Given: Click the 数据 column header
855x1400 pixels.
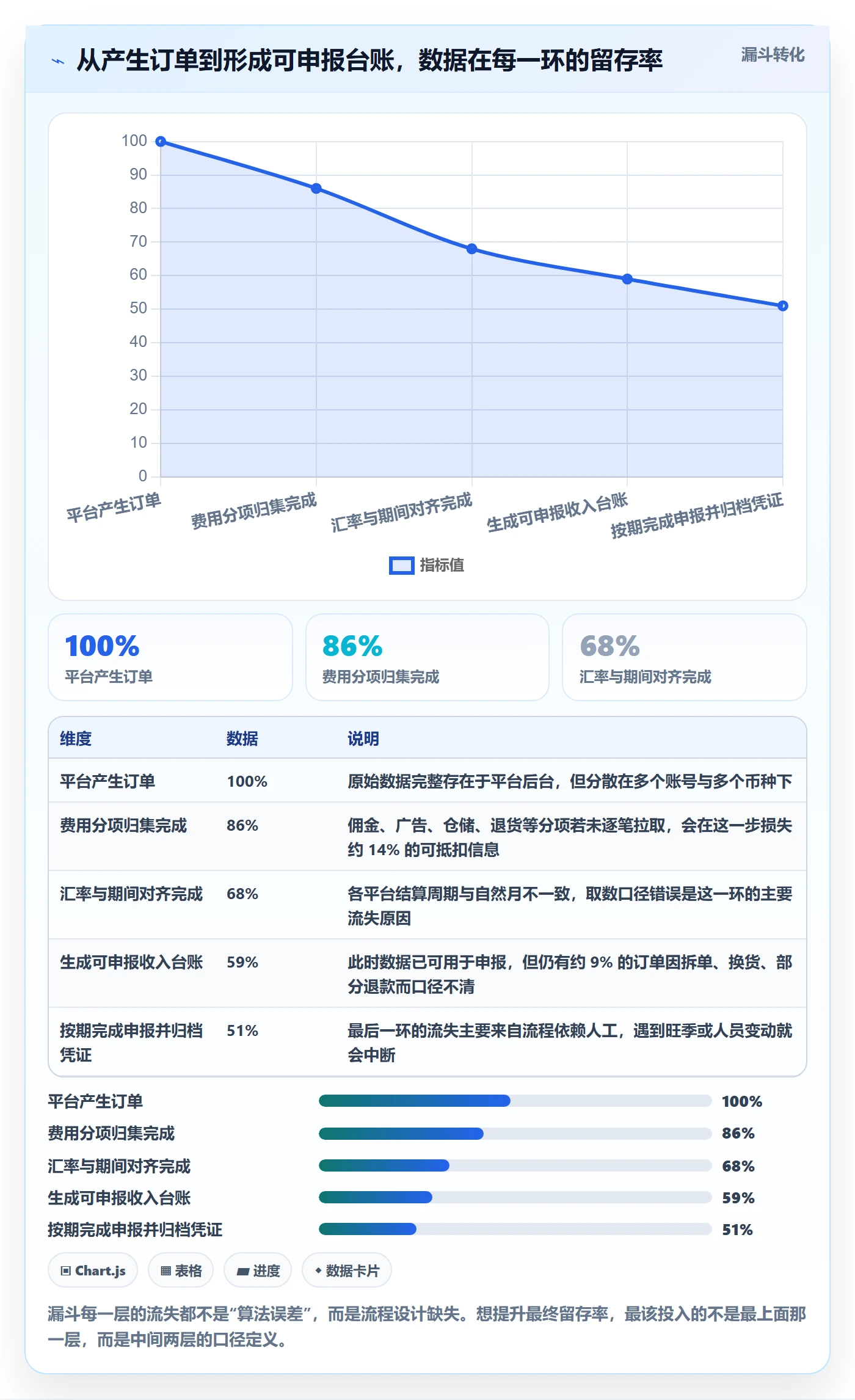Looking at the screenshot, I should point(242,738).
